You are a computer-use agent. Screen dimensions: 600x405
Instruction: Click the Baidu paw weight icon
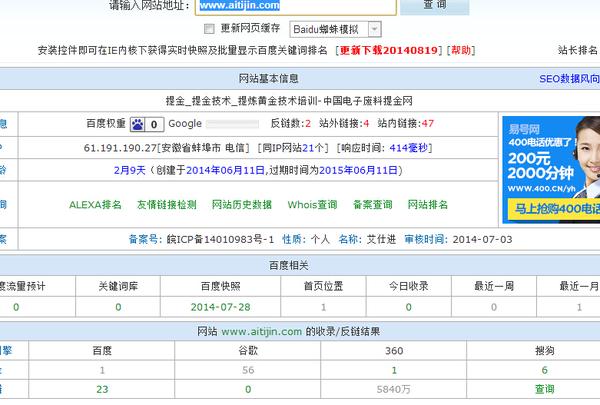point(137,124)
